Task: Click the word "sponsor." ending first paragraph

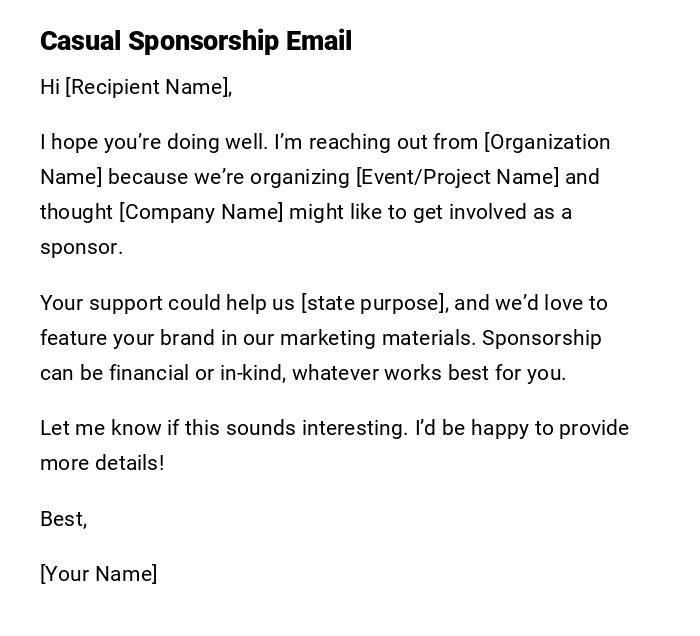Action: click(81, 247)
